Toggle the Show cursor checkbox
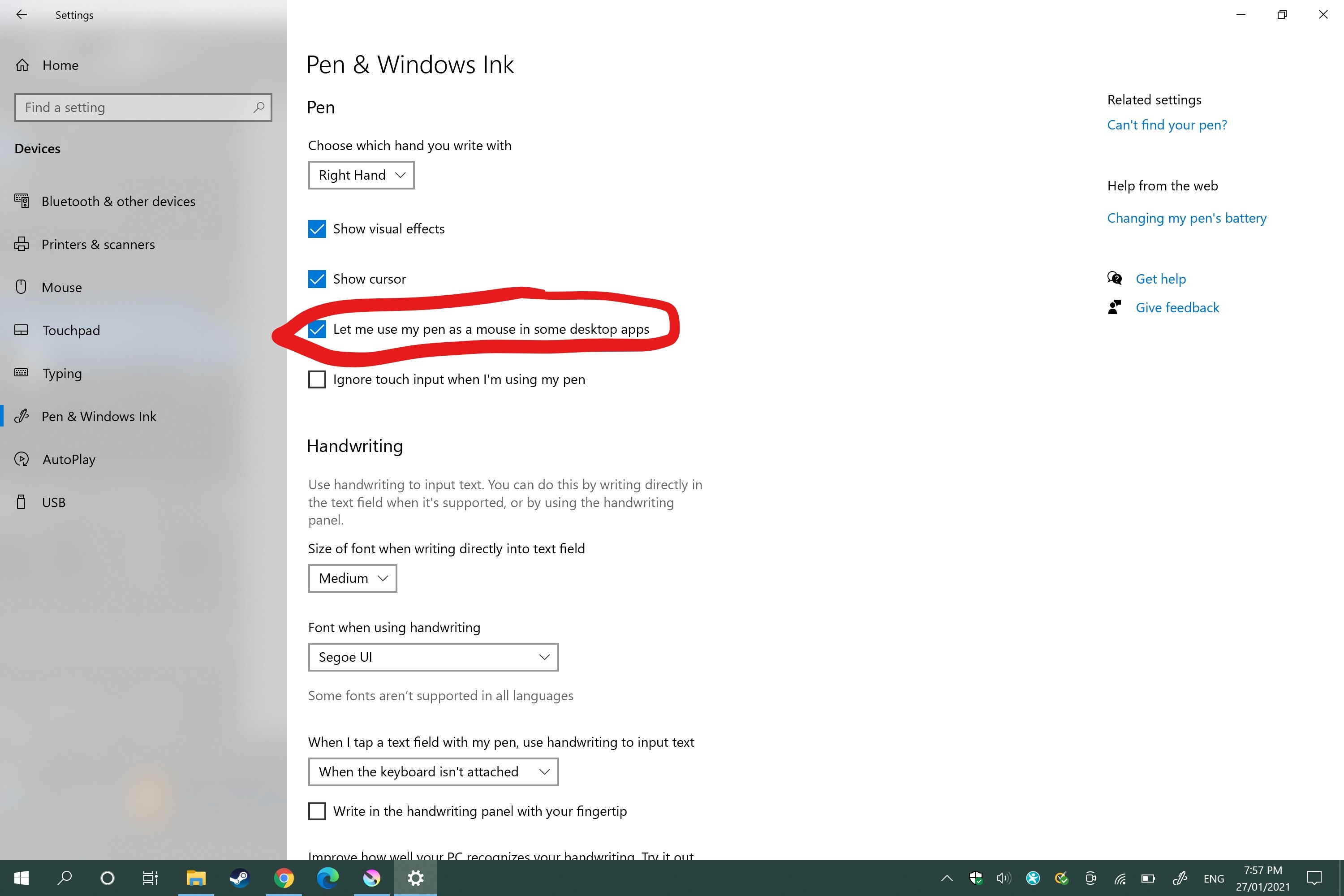 click(x=317, y=279)
